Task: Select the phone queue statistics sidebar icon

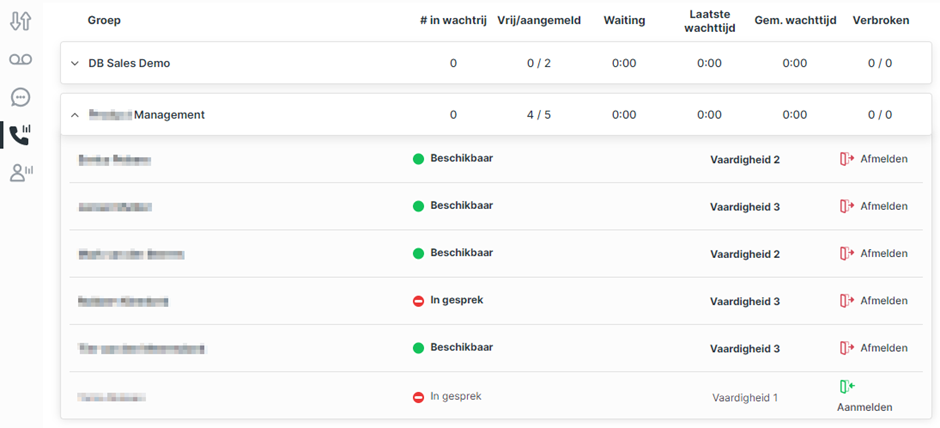Action: (x=20, y=135)
